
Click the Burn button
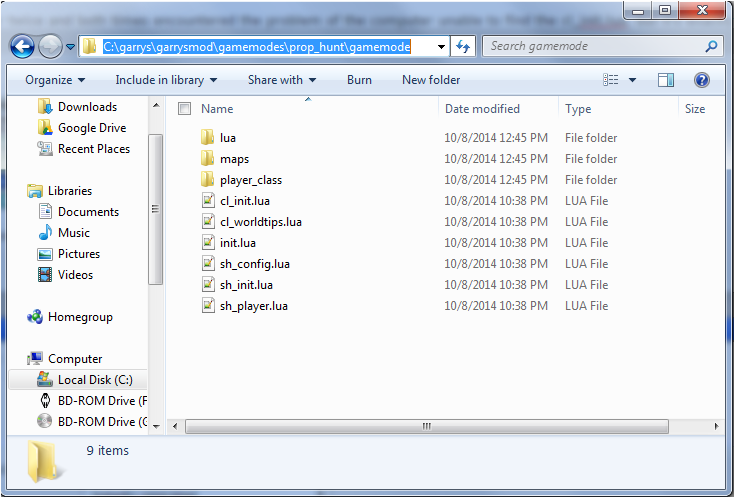point(359,80)
